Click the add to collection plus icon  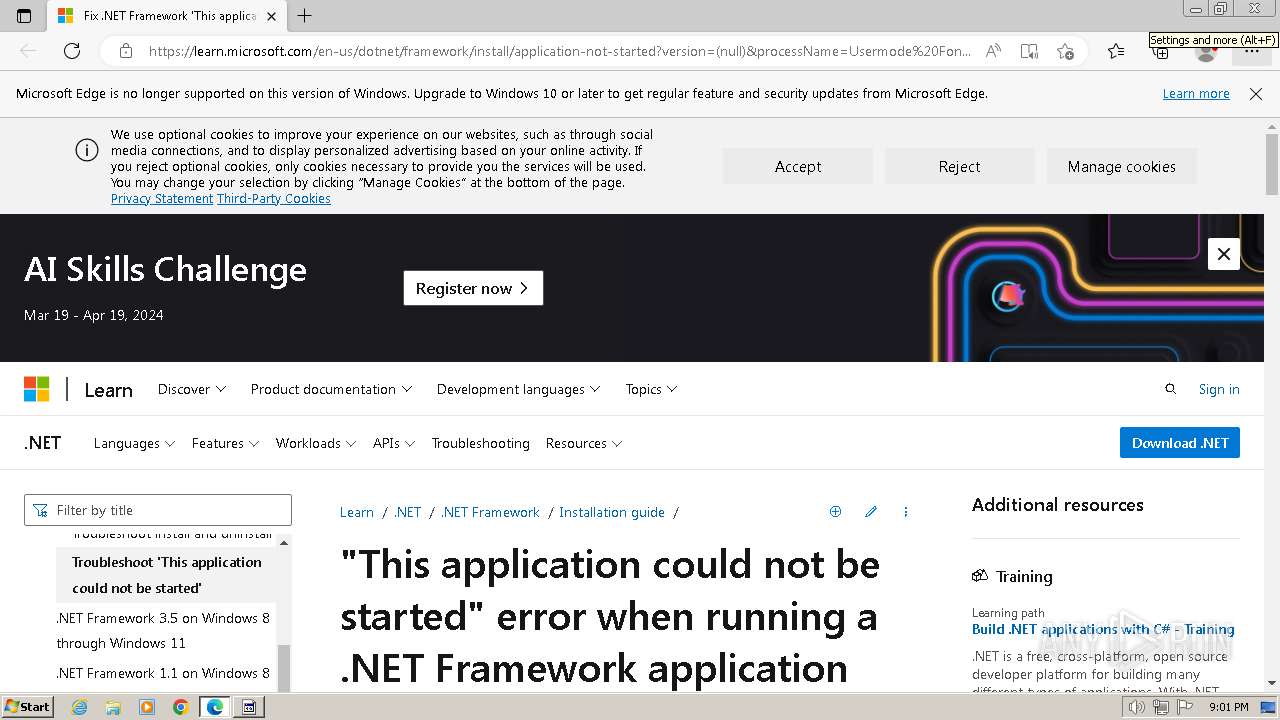(x=835, y=511)
